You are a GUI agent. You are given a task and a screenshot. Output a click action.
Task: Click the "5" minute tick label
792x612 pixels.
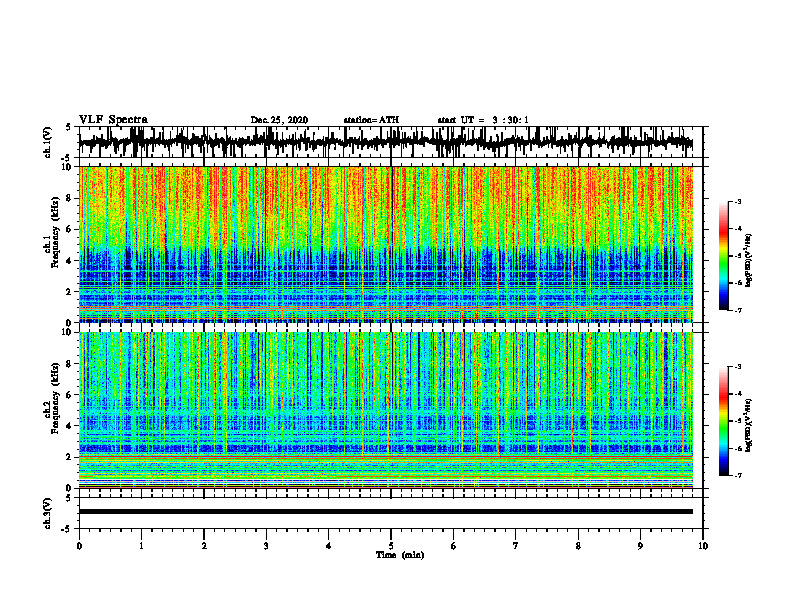391,546
